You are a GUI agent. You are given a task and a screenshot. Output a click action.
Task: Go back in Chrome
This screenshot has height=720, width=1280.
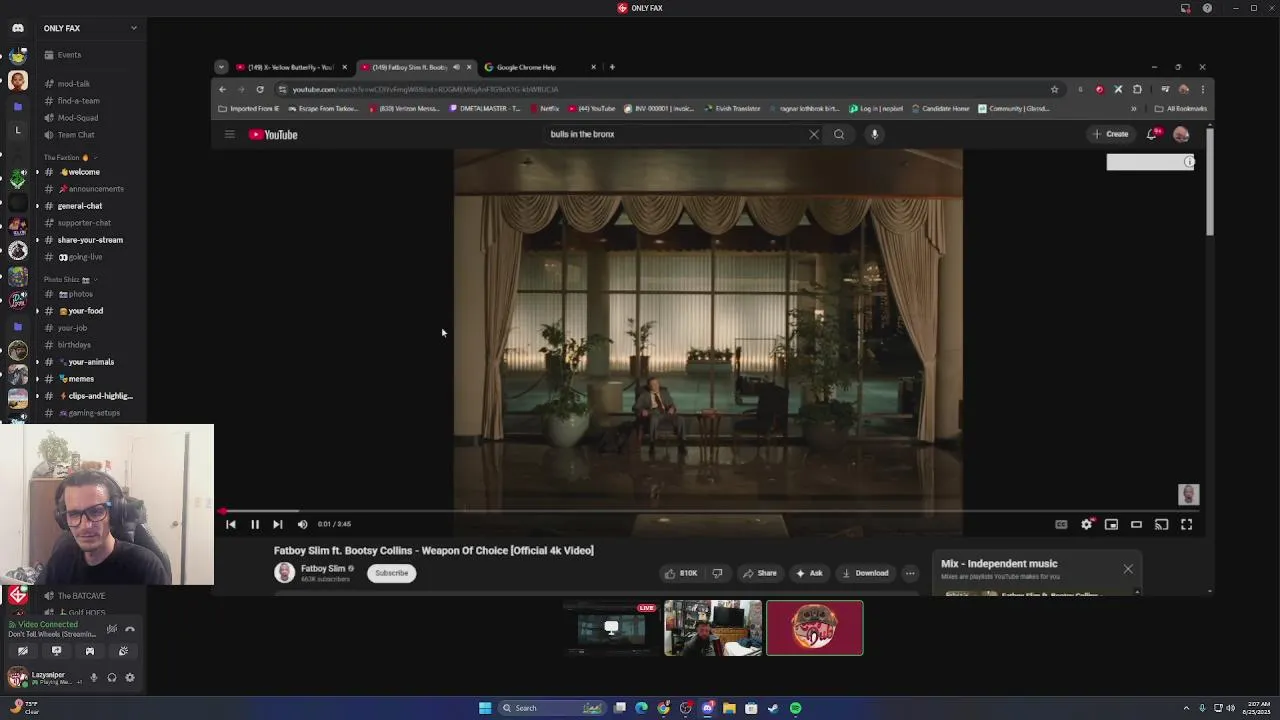pyautogui.click(x=222, y=89)
